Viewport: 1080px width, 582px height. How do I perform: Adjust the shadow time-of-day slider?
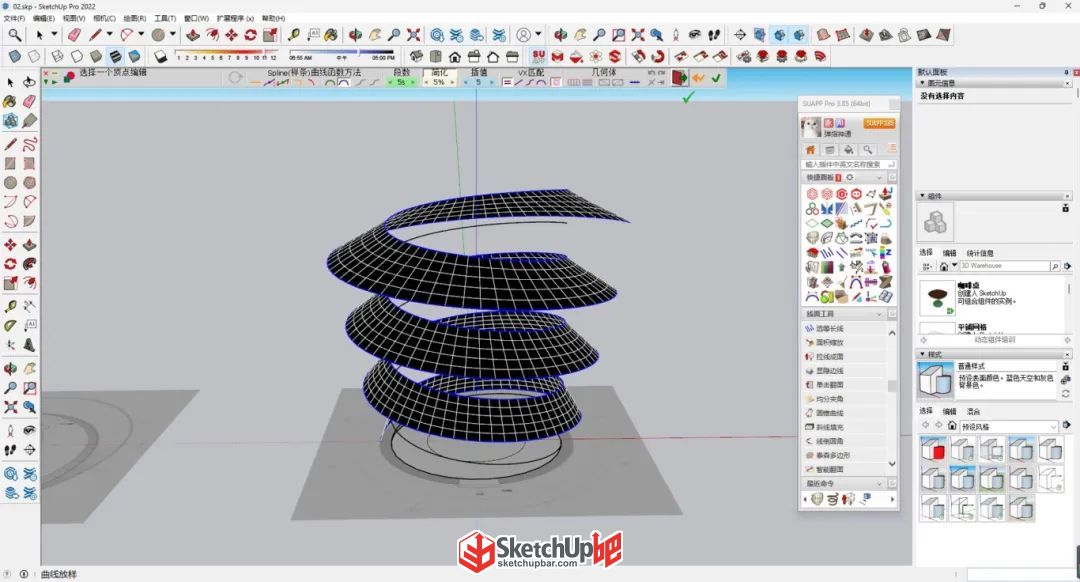click(x=342, y=53)
